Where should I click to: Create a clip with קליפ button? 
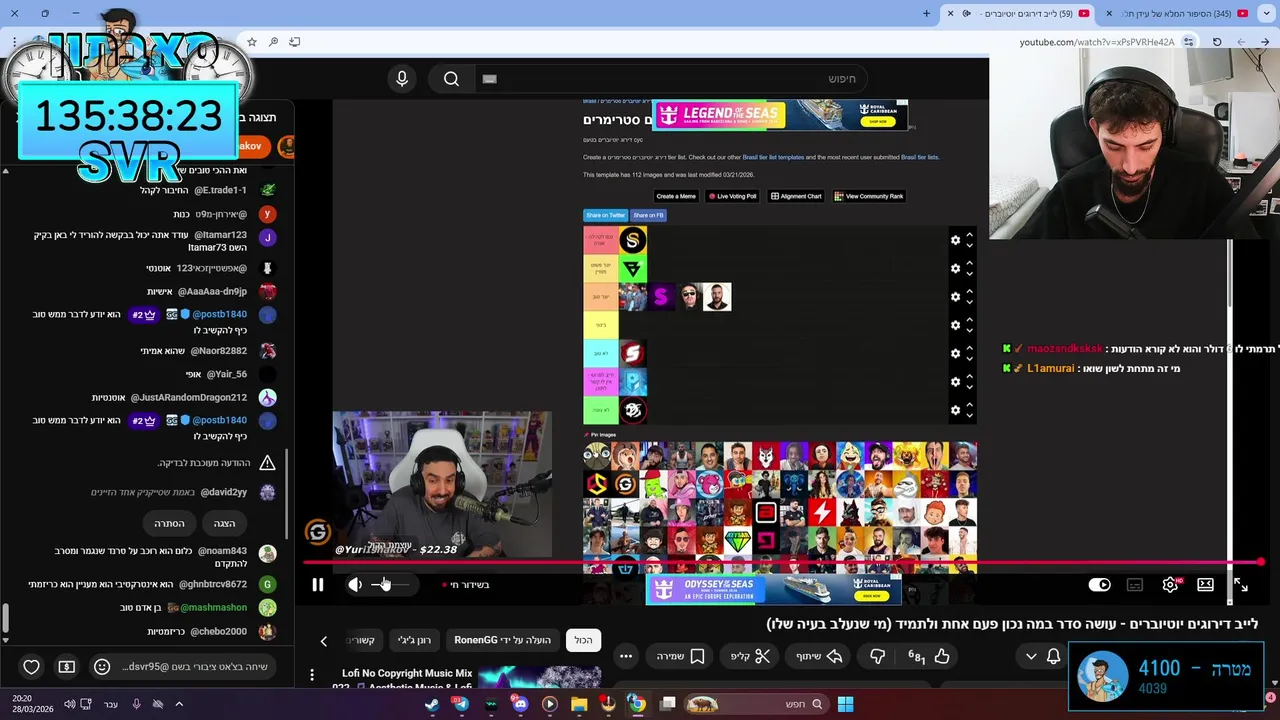[x=751, y=656]
